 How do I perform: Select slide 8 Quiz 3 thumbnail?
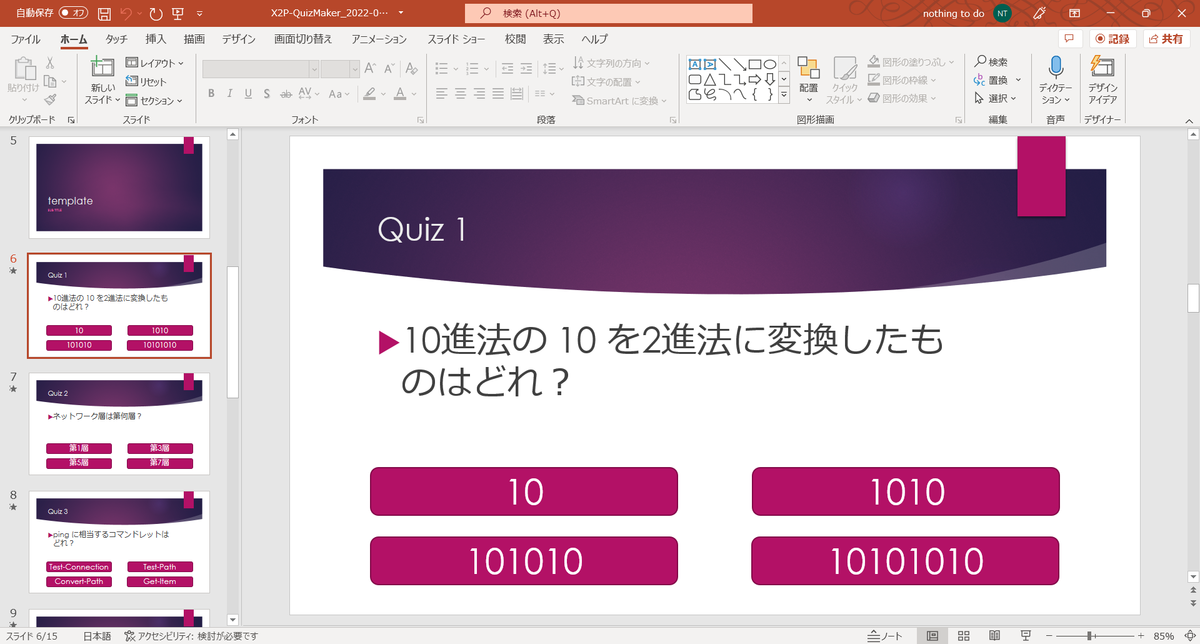tap(119, 541)
